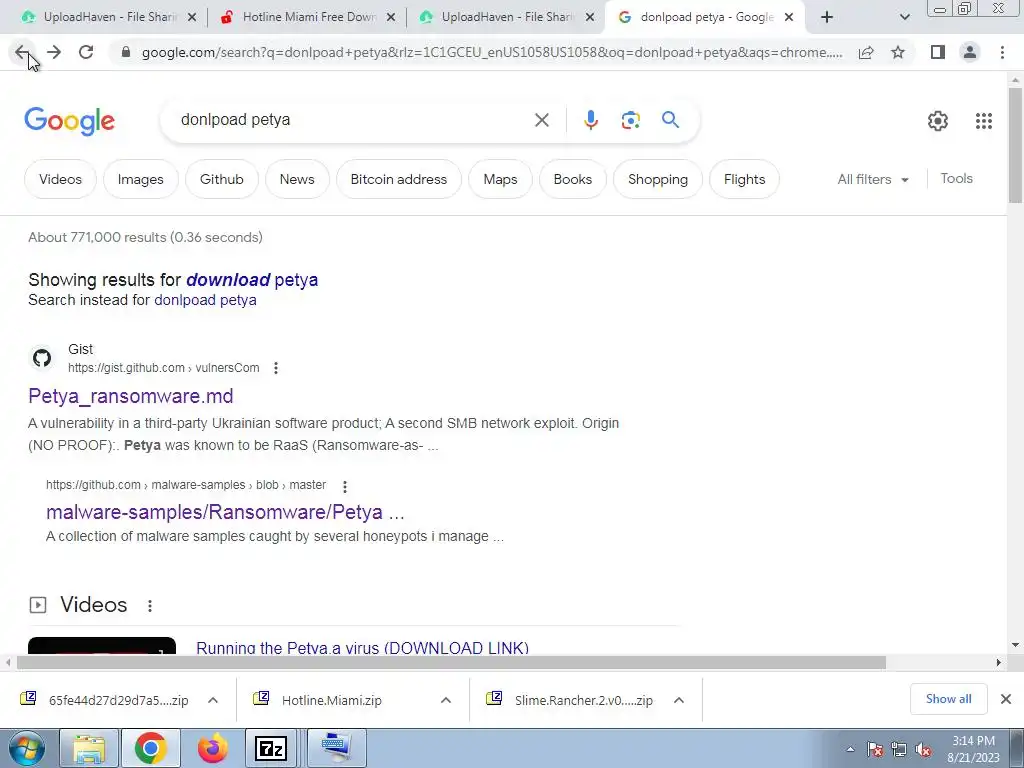Go to Google homepage via logo
1024x768 pixels.
pyautogui.click(x=70, y=121)
